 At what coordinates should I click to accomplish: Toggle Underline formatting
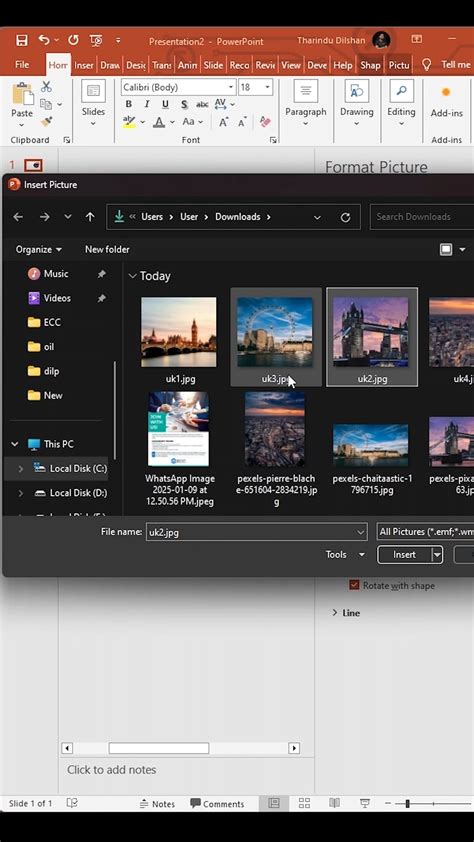point(165,104)
